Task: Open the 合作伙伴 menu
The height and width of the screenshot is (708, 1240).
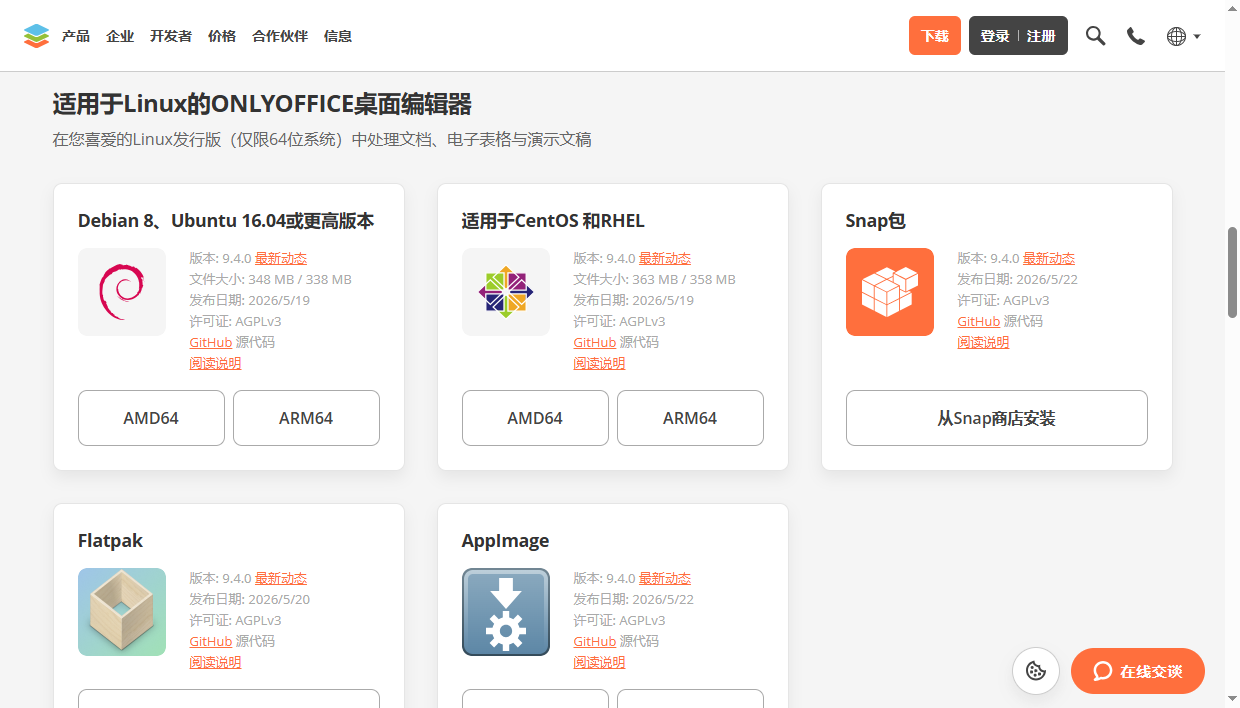Action: [x=280, y=36]
